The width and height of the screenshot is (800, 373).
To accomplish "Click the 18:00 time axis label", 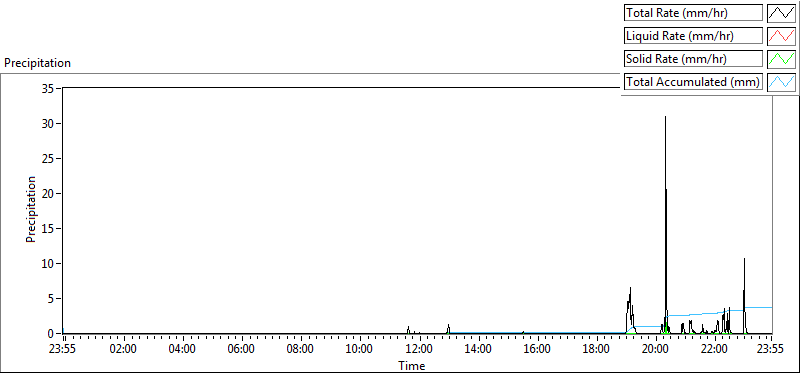I will pyautogui.click(x=596, y=350).
